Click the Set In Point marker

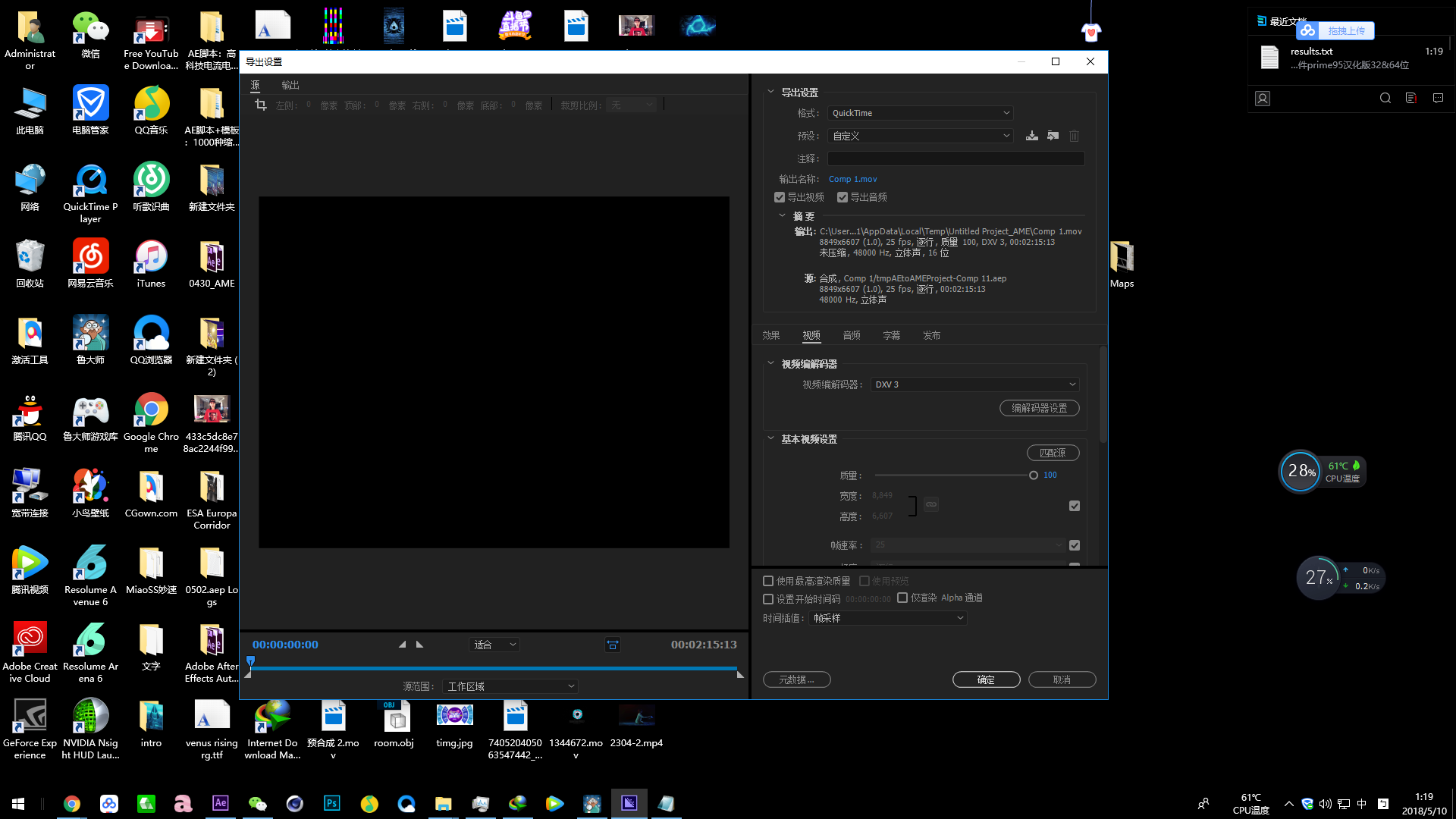click(402, 645)
